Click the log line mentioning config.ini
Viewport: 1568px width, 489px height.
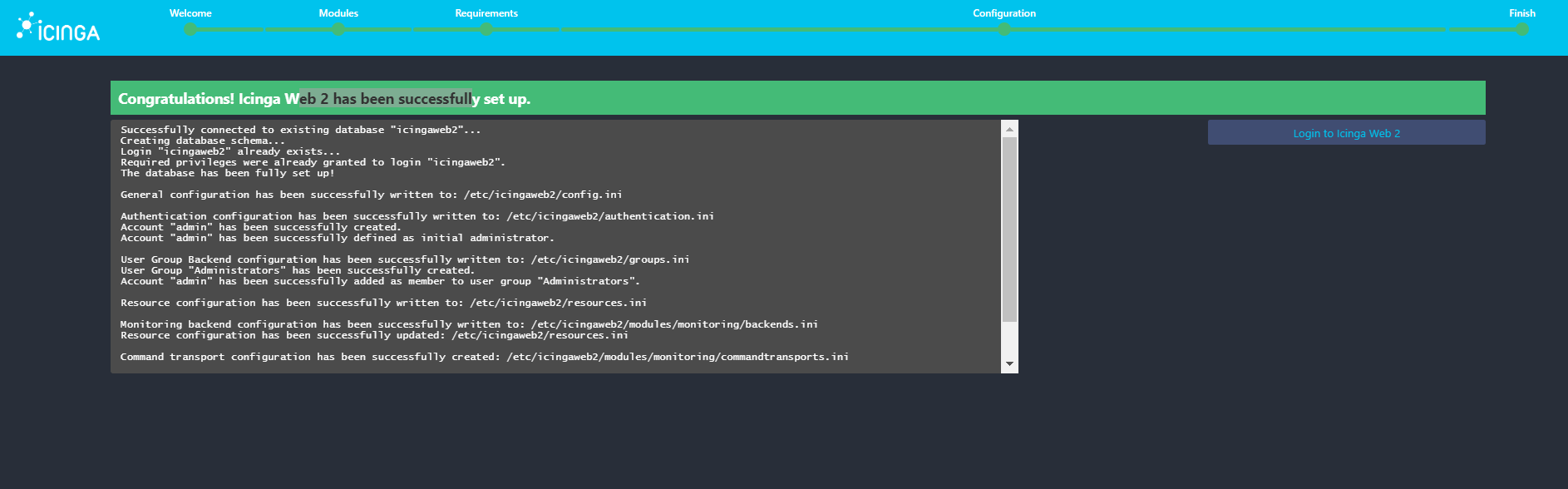tap(371, 195)
